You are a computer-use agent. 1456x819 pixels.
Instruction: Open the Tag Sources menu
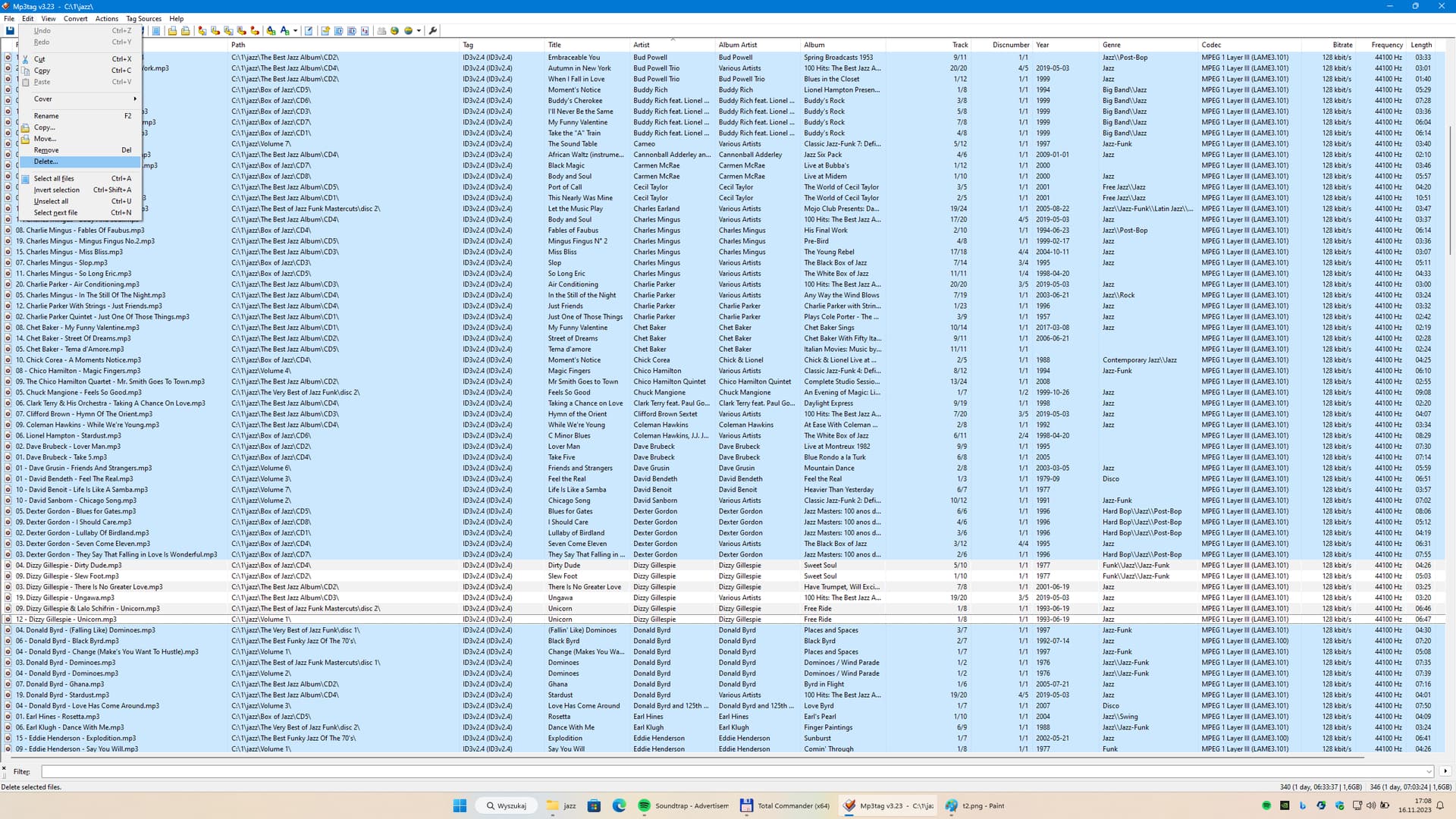coord(143,18)
